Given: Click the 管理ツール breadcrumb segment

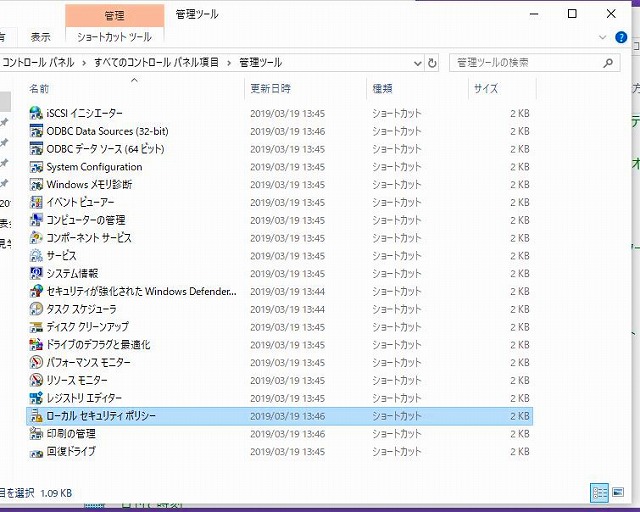Looking at the screenshot, I should pyautogui.click(x=260, y=62).
